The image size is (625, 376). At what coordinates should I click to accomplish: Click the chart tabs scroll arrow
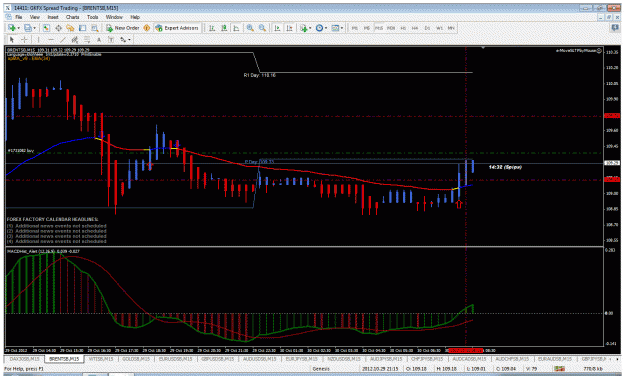pos(617,359)
